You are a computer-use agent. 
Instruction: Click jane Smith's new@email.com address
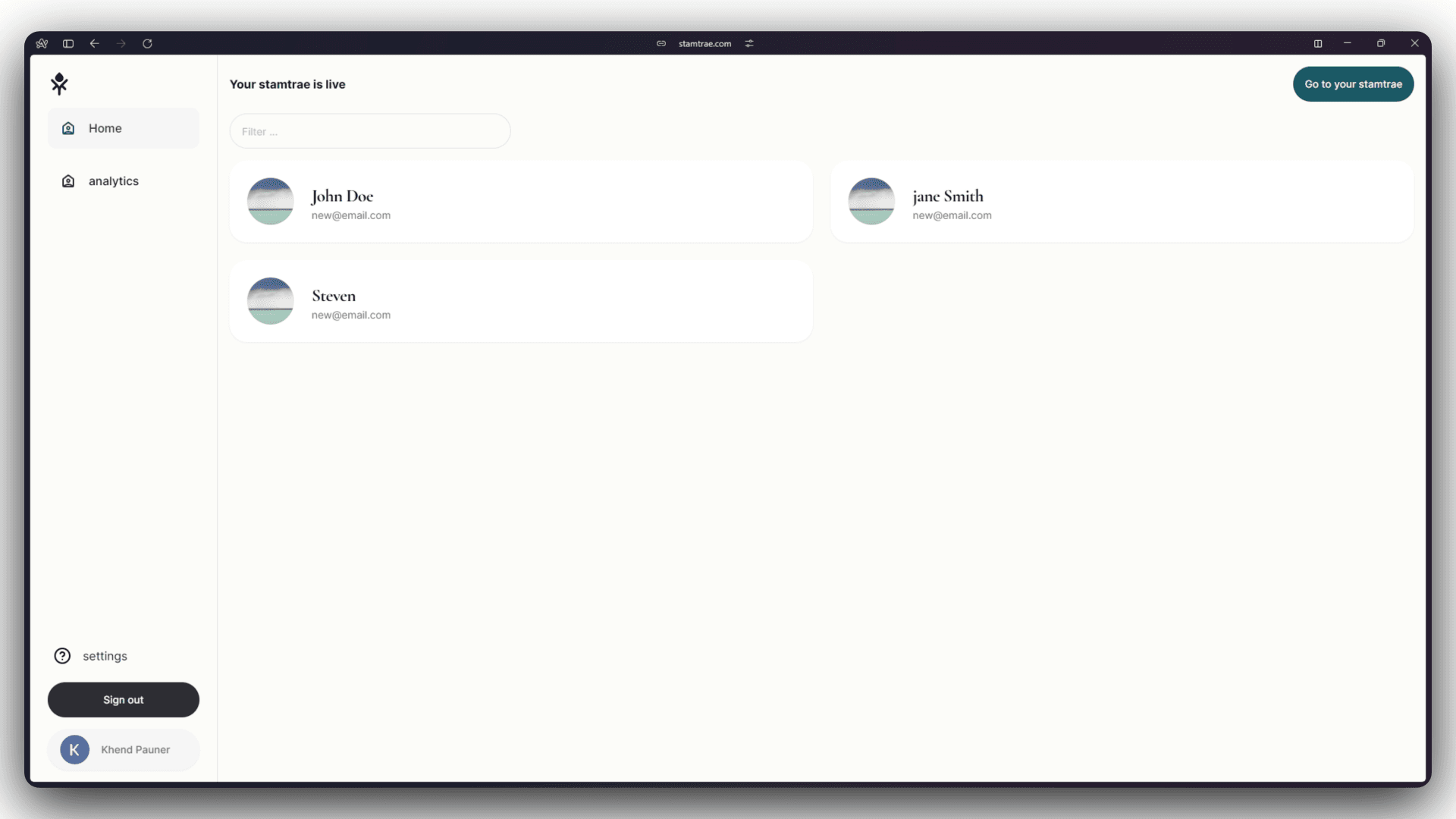(x=952, y=215)
